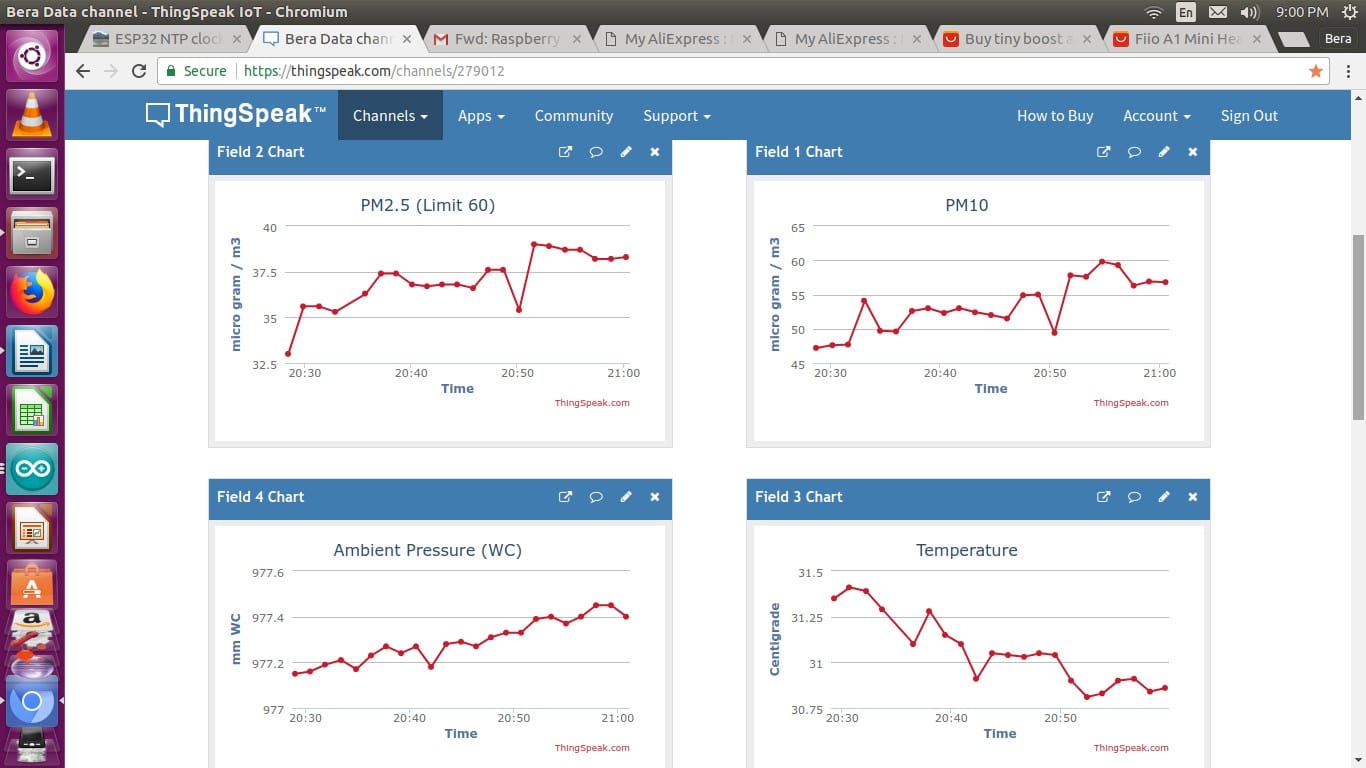
Task: Edit Field 2 Chart settings via pencil
Action: coord(626,152)
